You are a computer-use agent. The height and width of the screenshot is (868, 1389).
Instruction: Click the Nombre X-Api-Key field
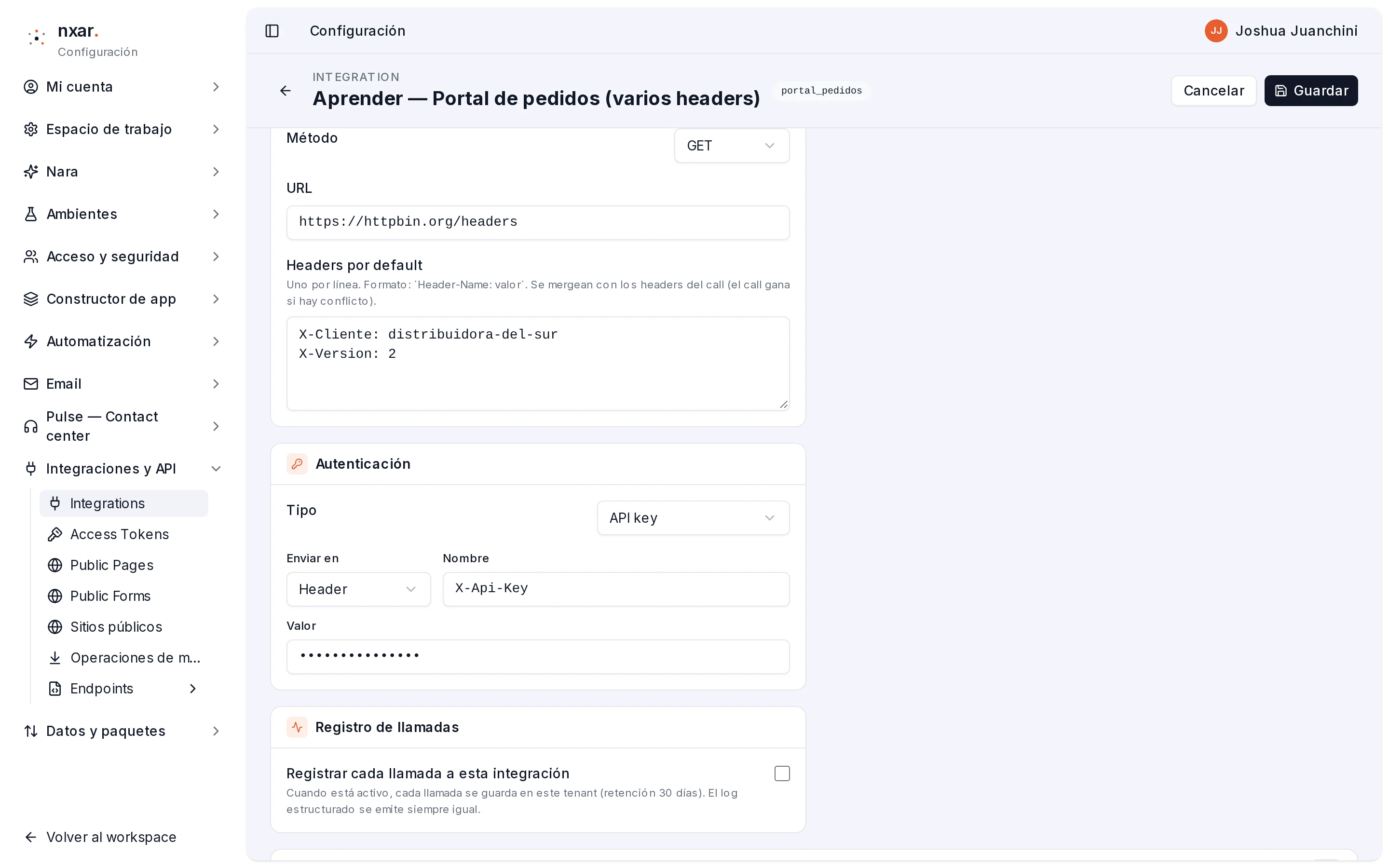pyautogui.click(x=616, y=589)
